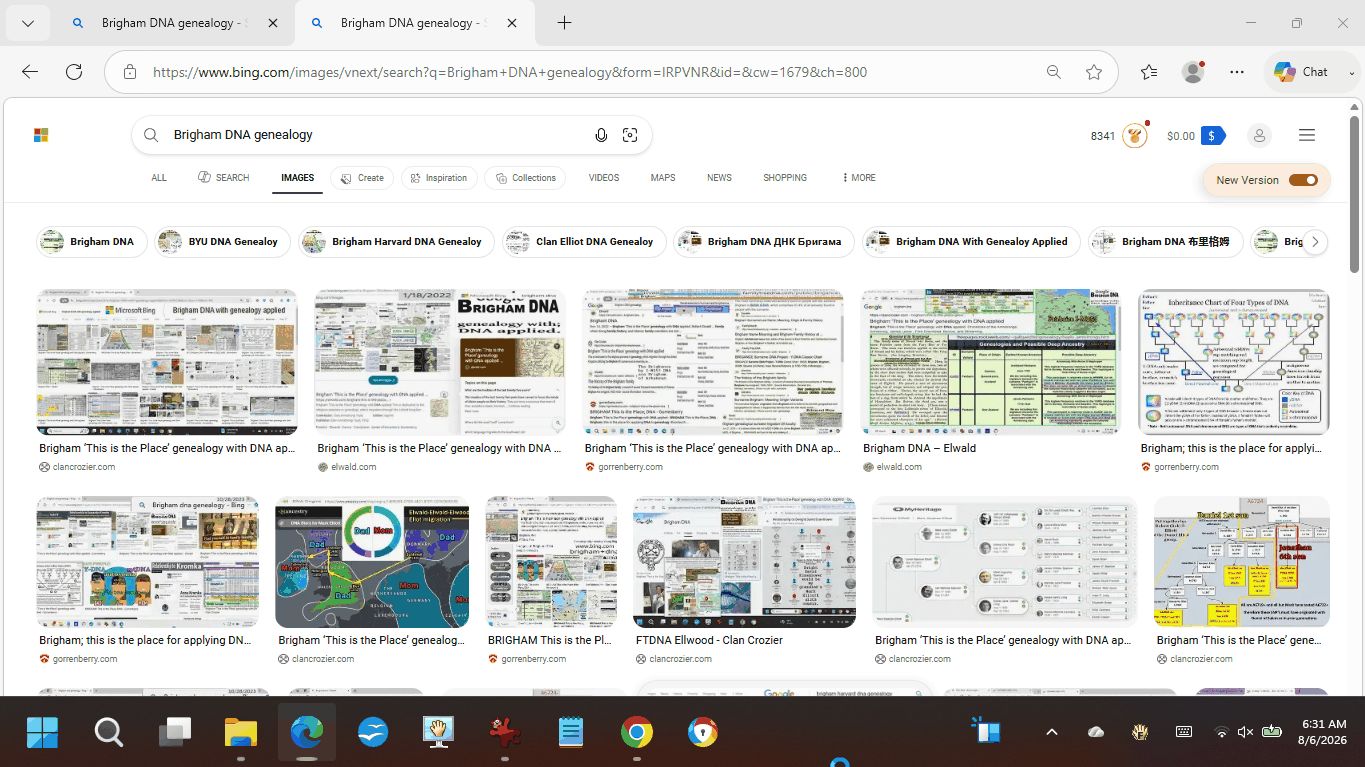Viewport: 1365px width, 767px height.
Task: Open the browser tab list chevron
Action: [x=28, y=23]
